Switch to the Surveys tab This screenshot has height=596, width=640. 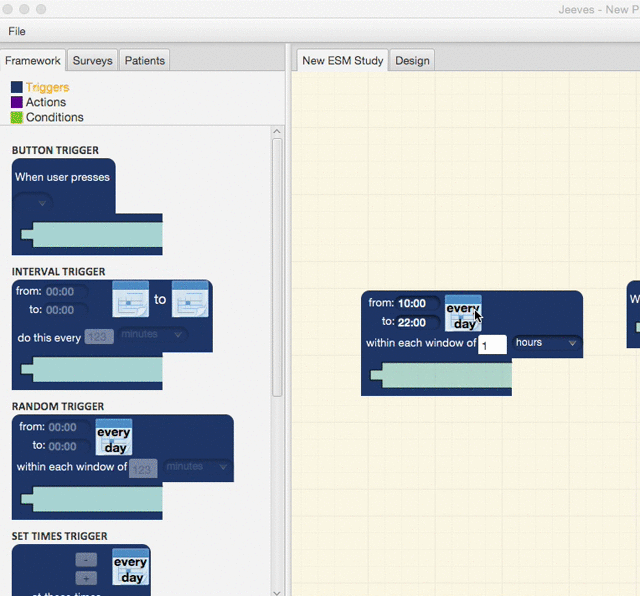pos(93,61)
